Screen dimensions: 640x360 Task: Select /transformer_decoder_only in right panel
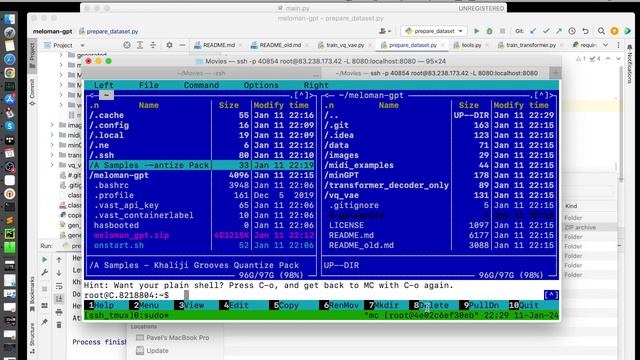pos(439,185)
